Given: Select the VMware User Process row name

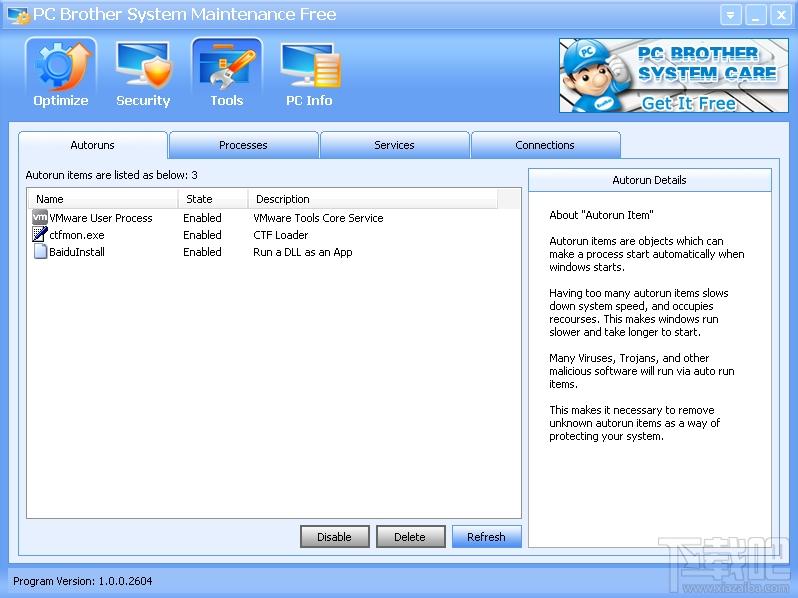Looking at the screenshot, I should [101, 218].
